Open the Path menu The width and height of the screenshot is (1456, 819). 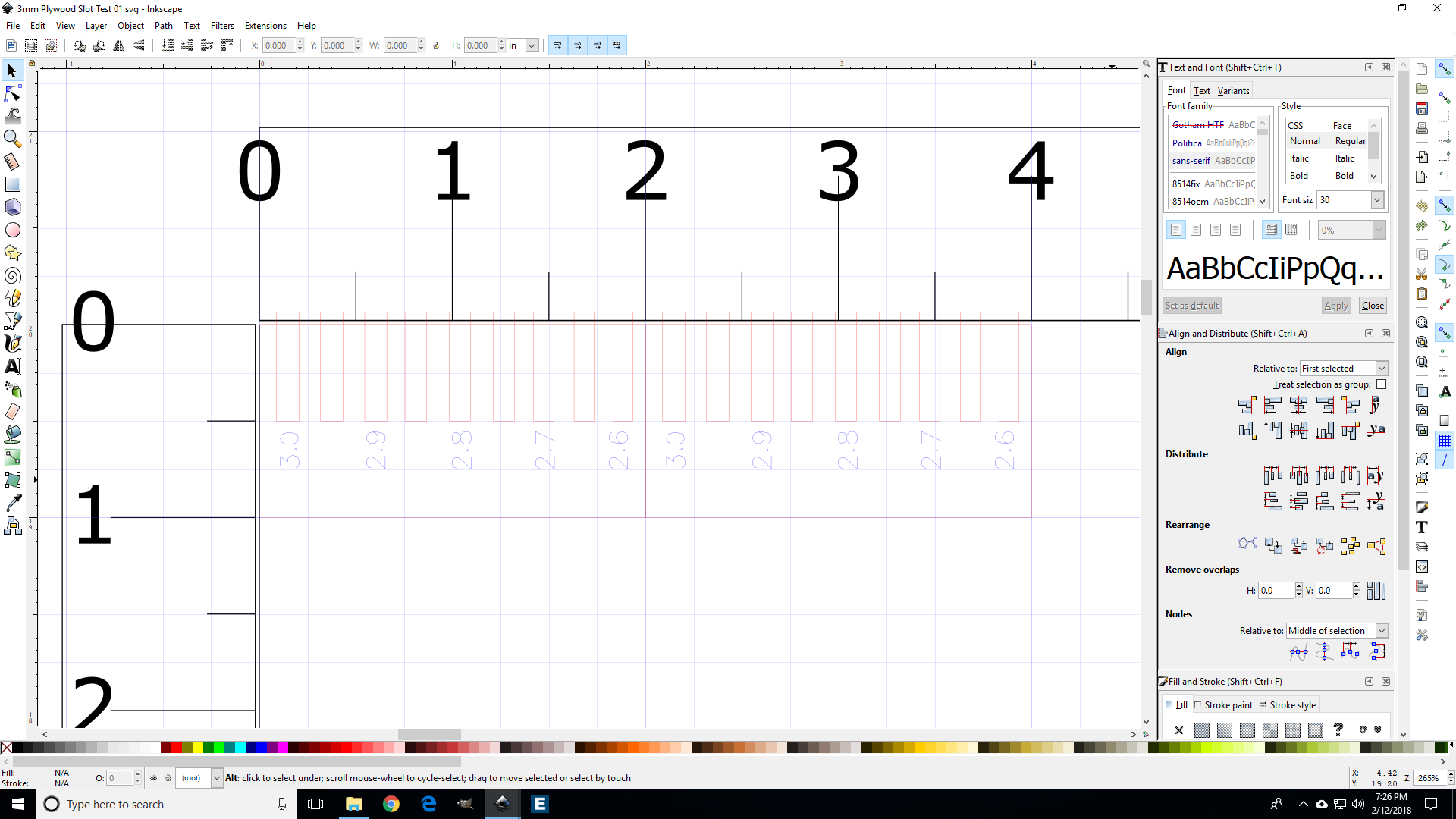(163, 26)
